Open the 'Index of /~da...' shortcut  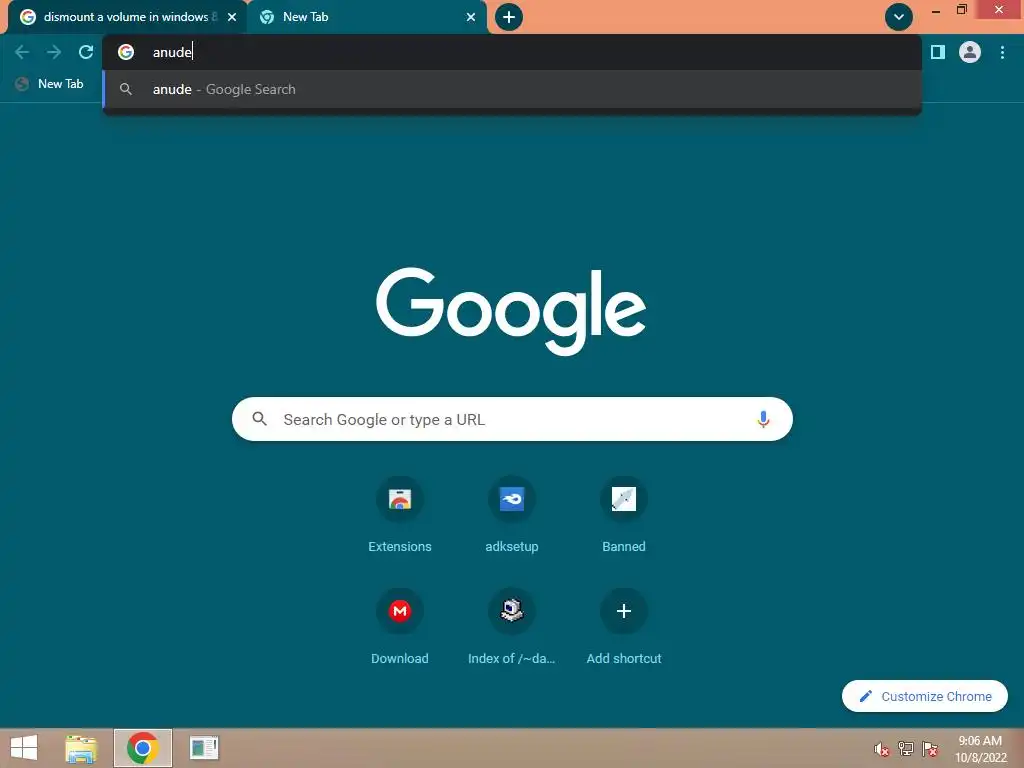click(512, 628)
